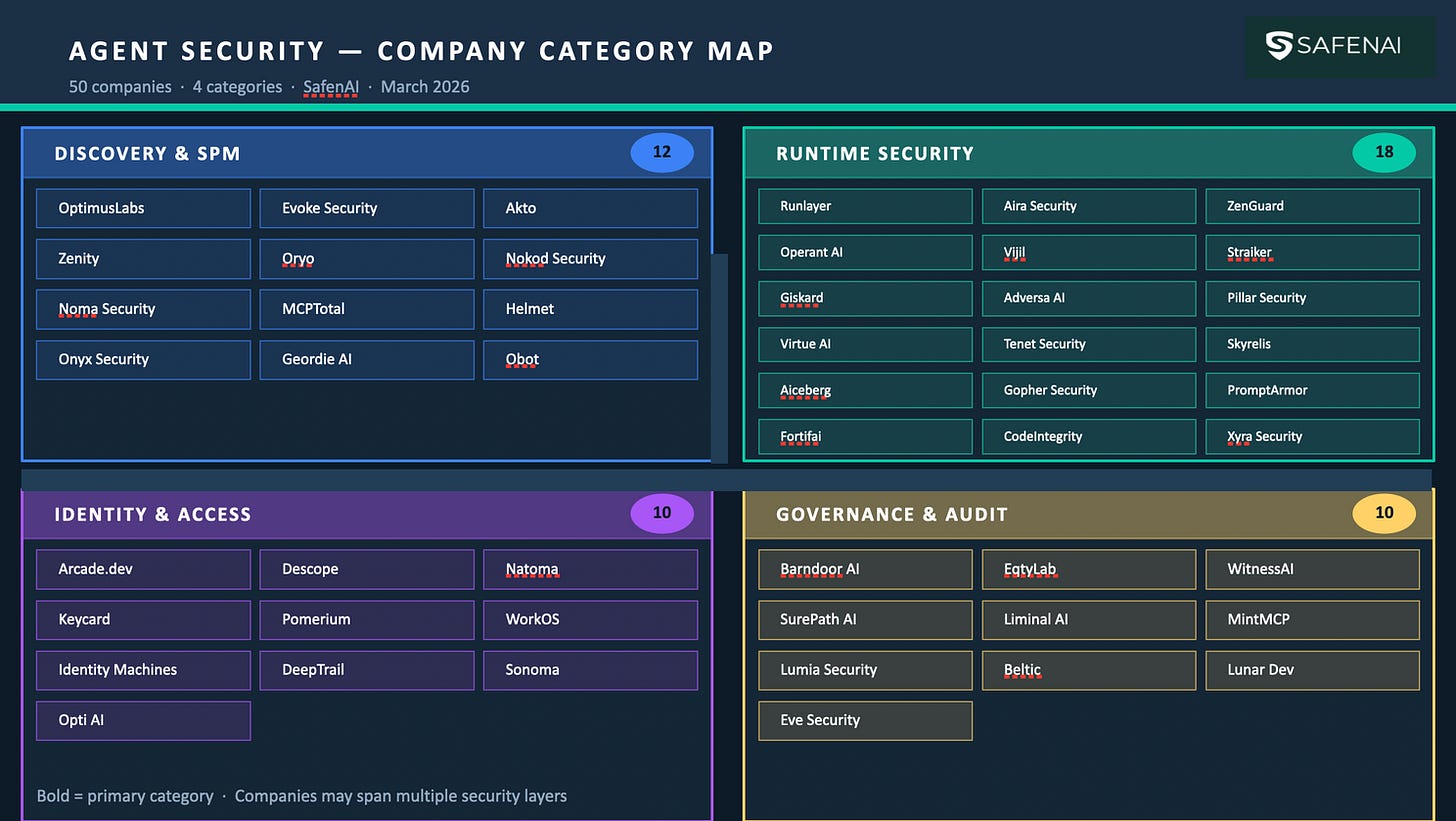Click the Lumia Security box

865,670
